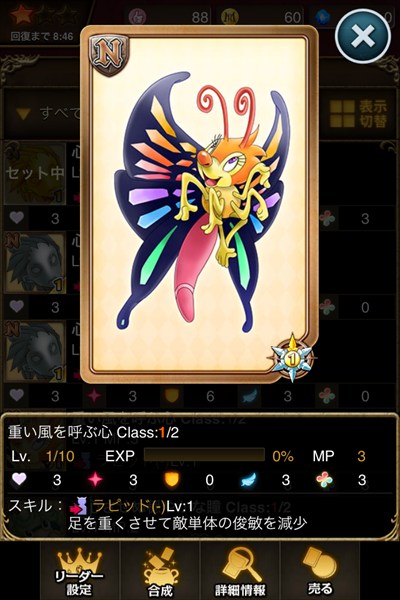Tap the pink heart stat icon
The width and height of the screenshot is (400, 600).
18,479
